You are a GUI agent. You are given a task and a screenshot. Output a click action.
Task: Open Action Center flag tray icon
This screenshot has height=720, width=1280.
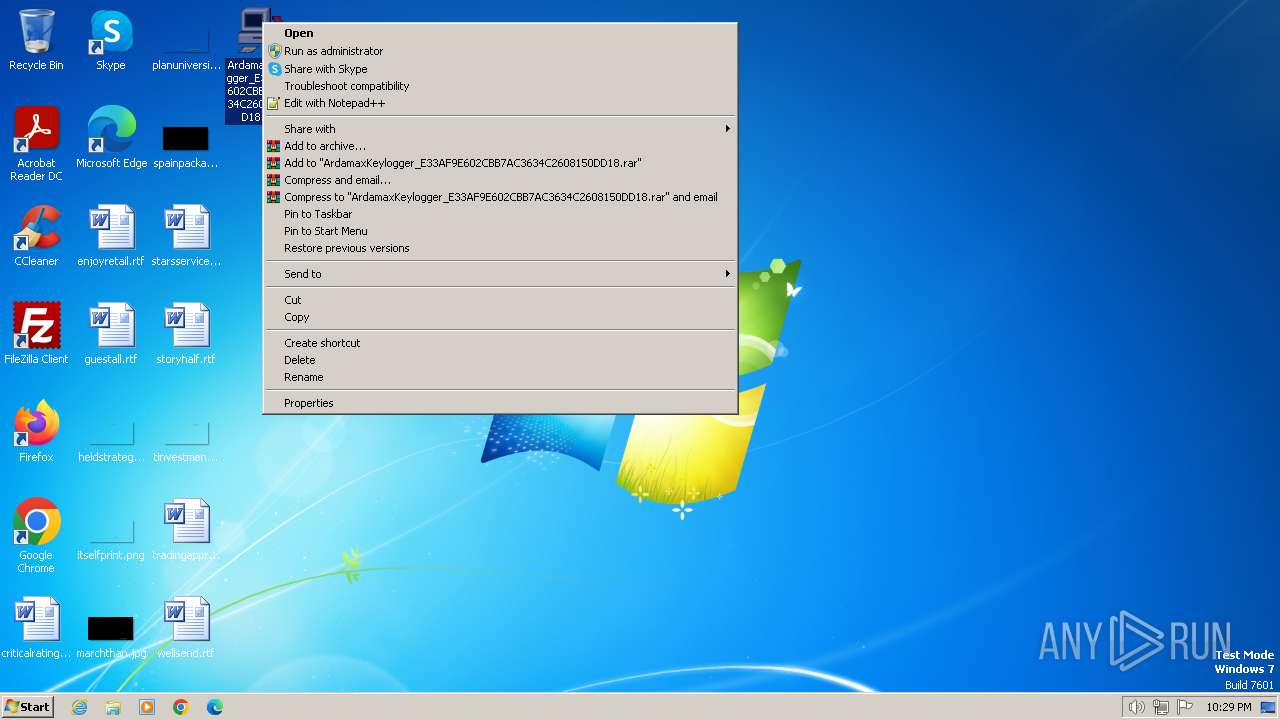[1185, 707]
